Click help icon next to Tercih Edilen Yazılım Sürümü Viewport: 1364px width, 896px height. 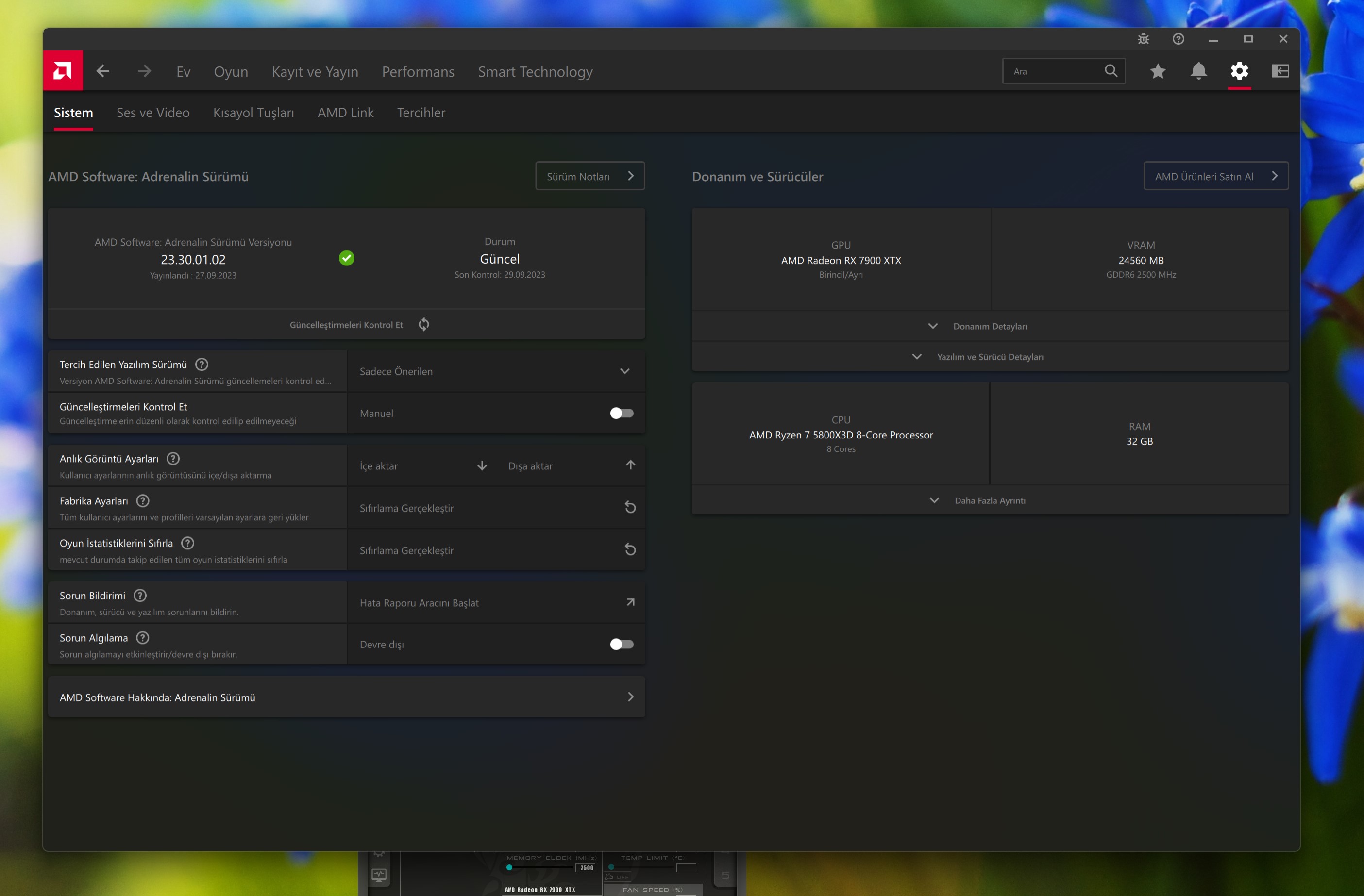[x=202, y=365]
